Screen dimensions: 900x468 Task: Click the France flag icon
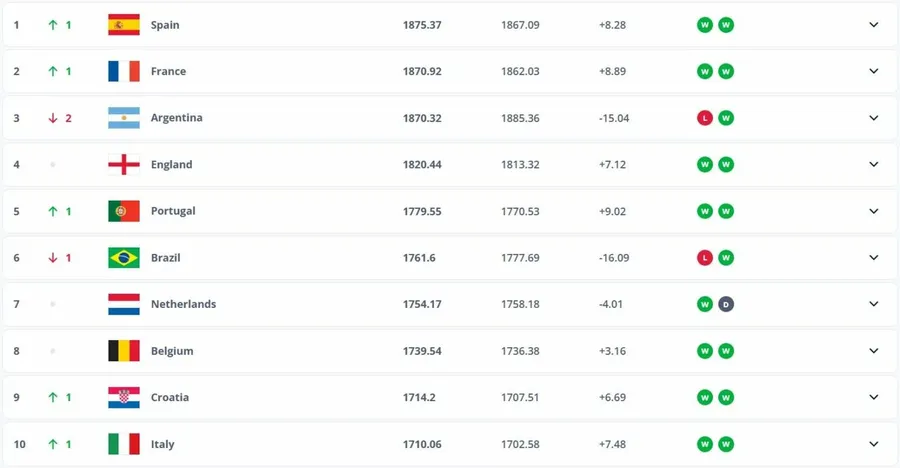(x=123, y=71)
